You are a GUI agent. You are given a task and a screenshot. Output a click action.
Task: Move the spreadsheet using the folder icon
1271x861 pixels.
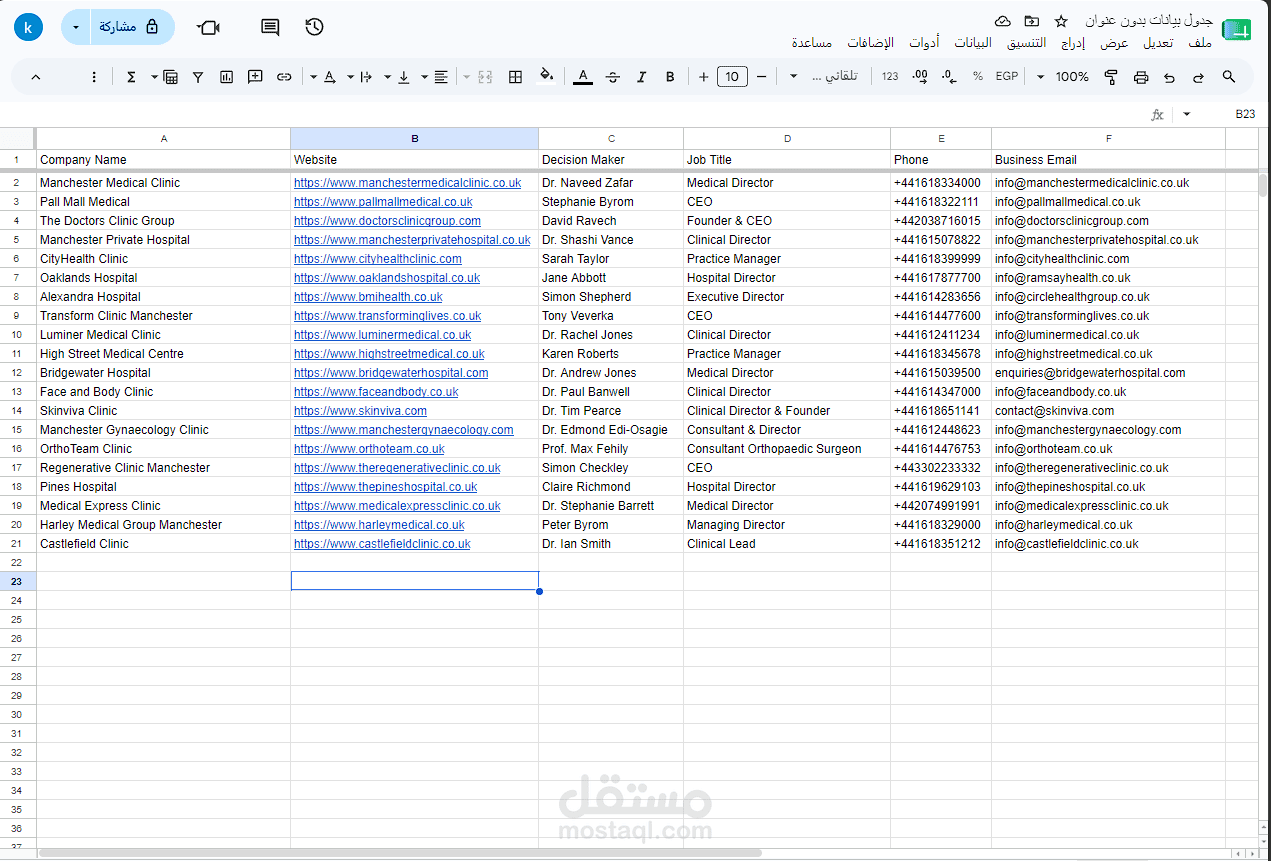pos(1031,21)
